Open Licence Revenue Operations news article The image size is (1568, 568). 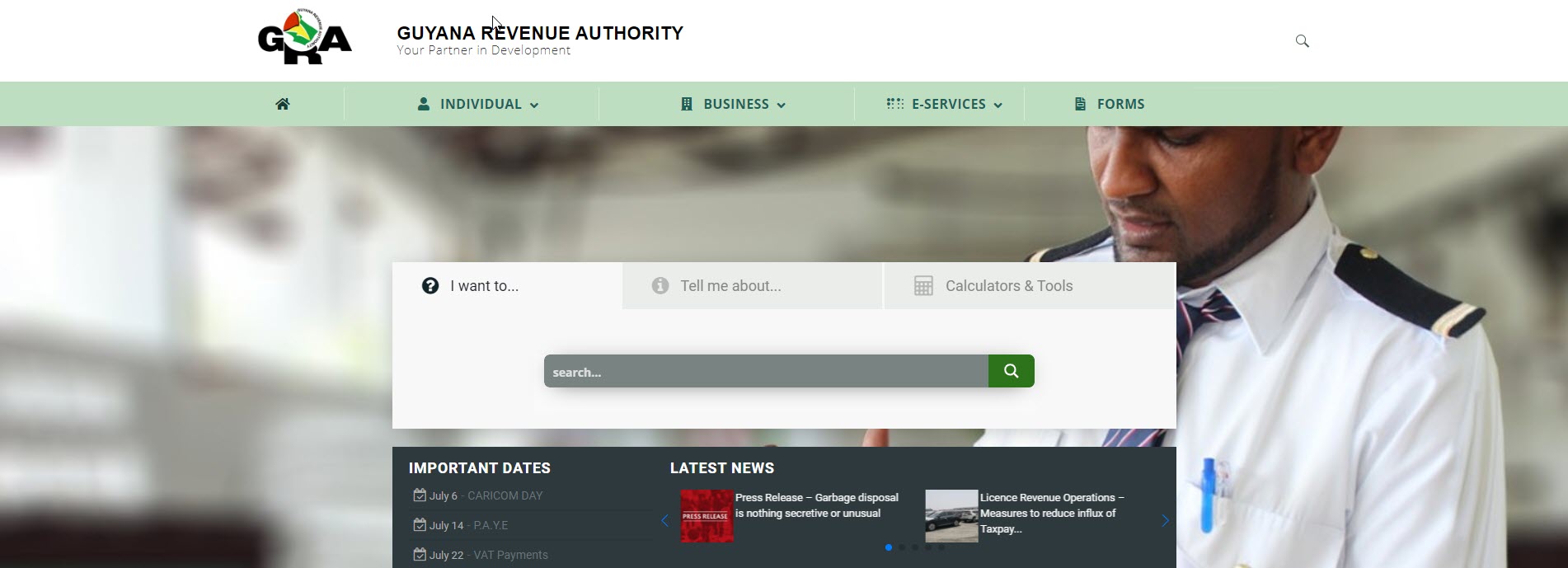1051,512
